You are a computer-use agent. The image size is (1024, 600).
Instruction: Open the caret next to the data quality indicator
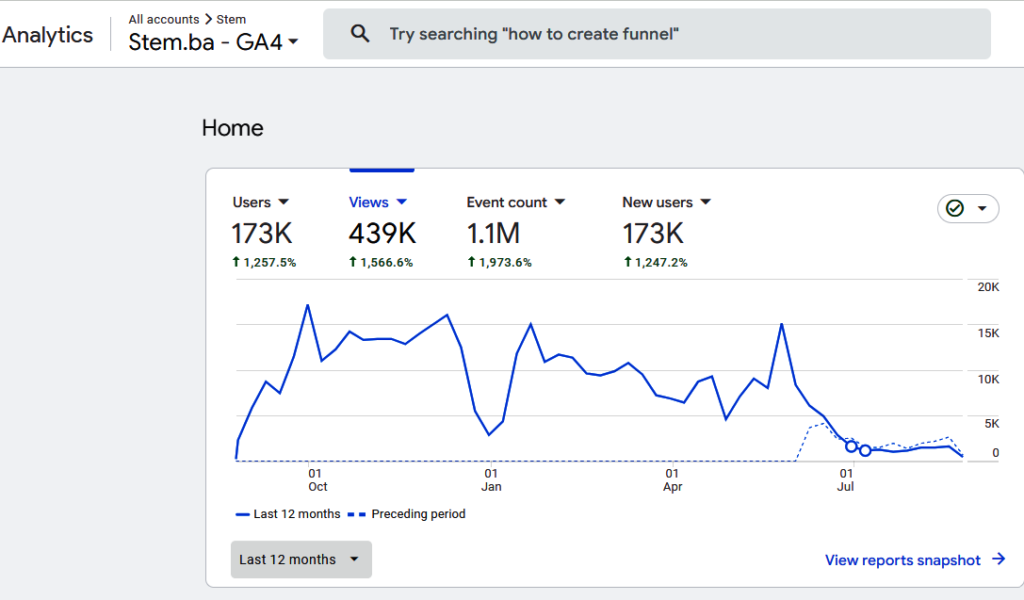(x=982, y=208)
